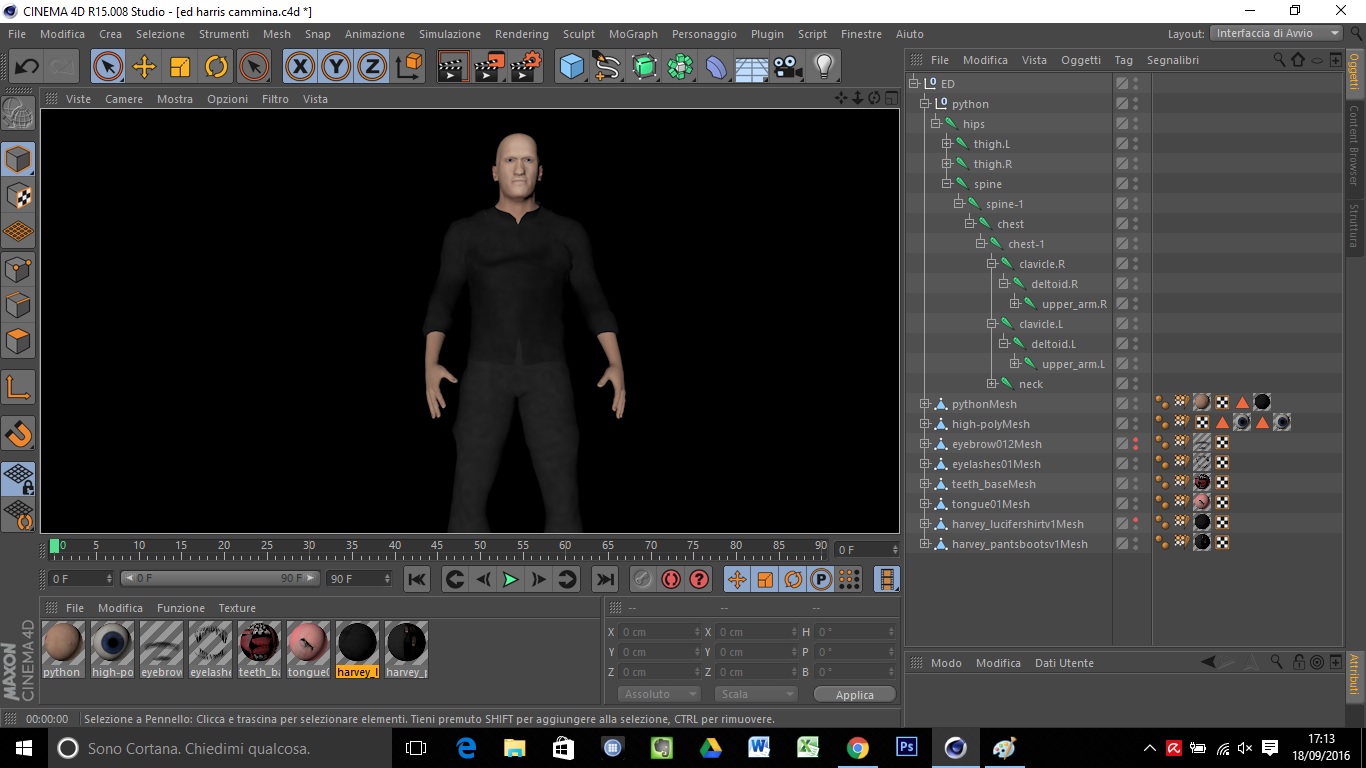The height and width of the screenshot is (768, 1366).
Task: Open the Layout dropdown Interfaccia di Avvio
Action: click(x=1277, y=33)
